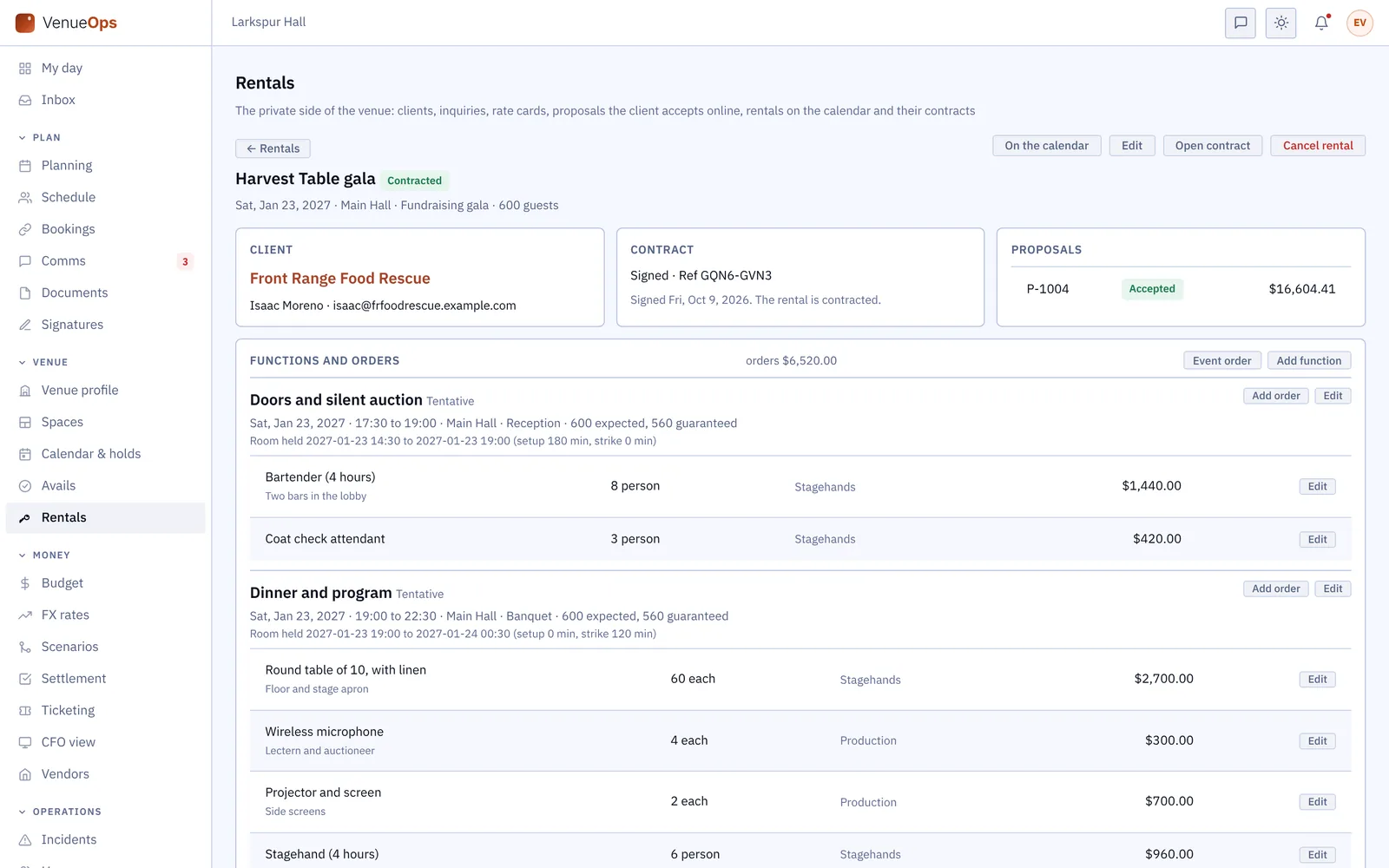Screen dimensions: 1389x868
Task: Go to My day in sidebar
Action: 105,68
